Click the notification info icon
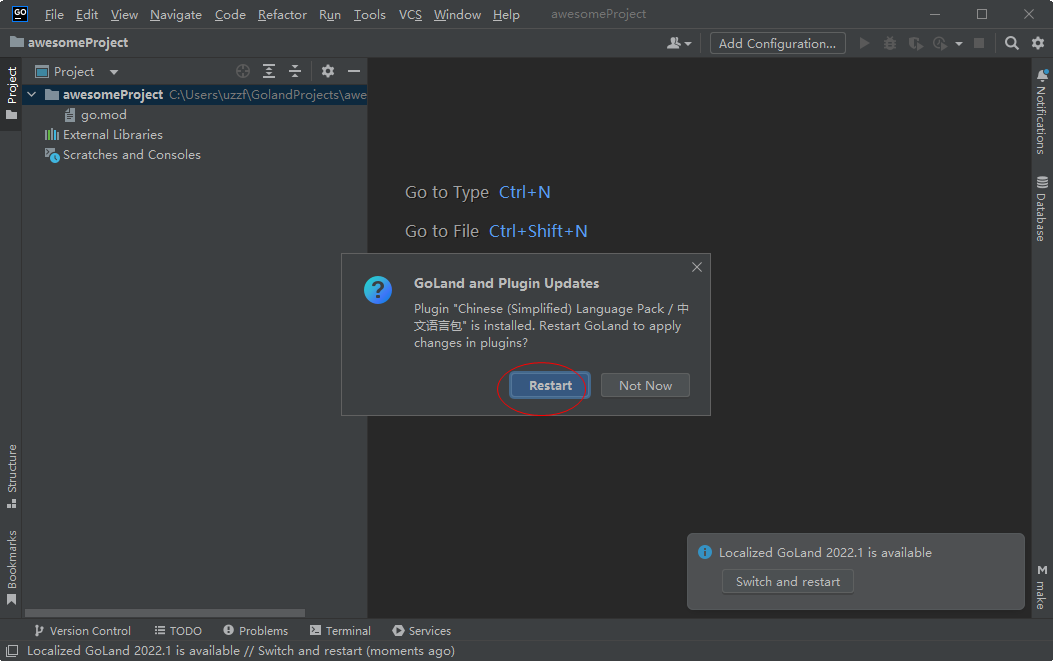This screenshot has width=1053, height=661. (x=704, y=552)
